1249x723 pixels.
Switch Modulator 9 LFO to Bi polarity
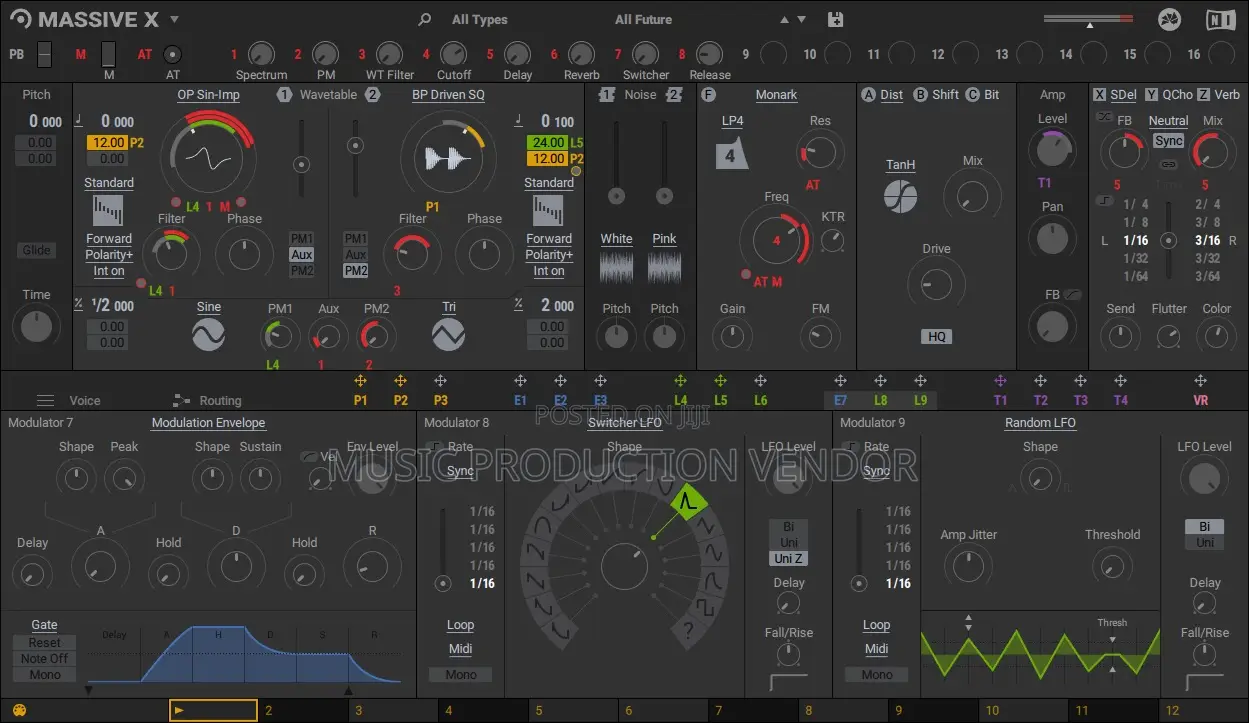[1204, 524]
